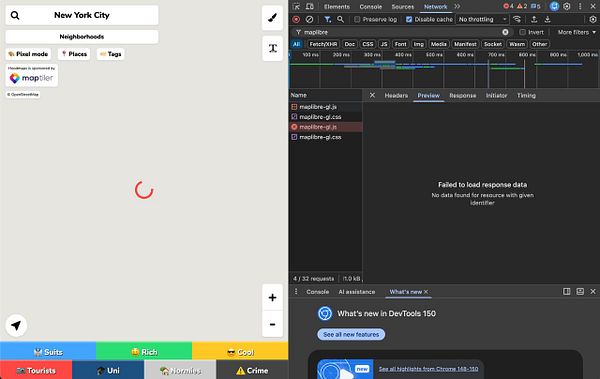
Task: Open the Headers tab of the request
Action: click(x=396, y=95)
